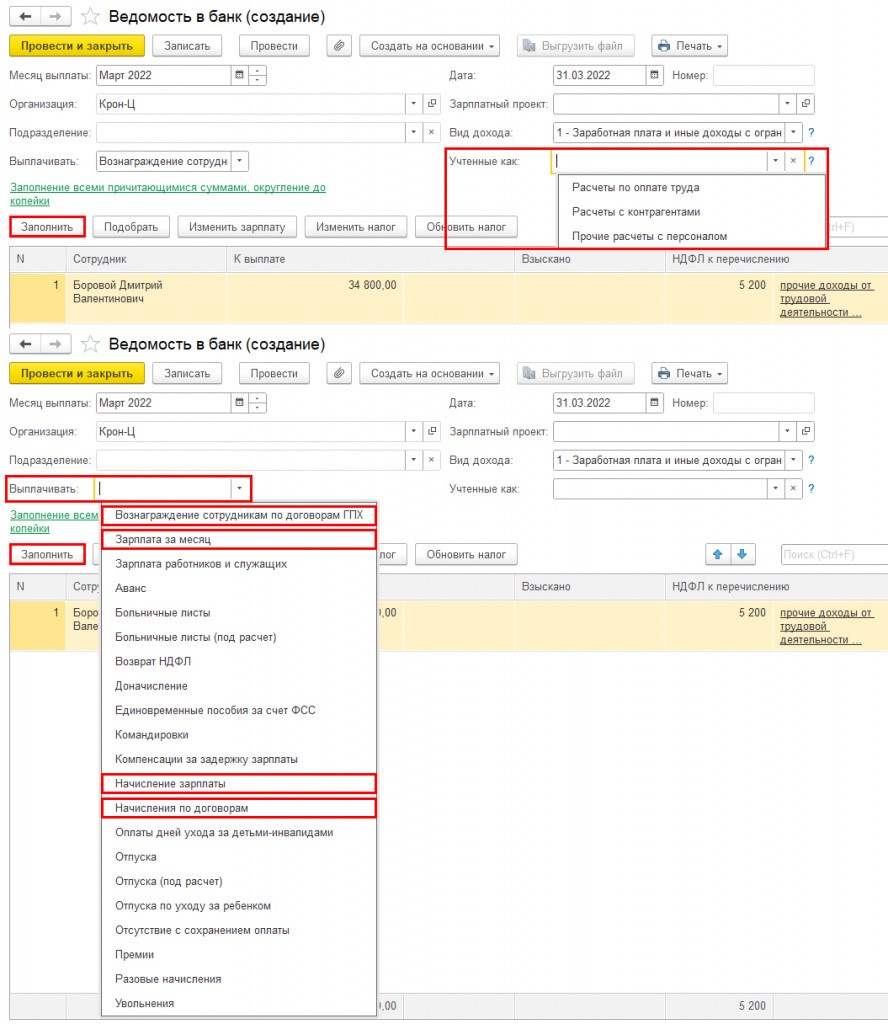Clear the Учтенные как field in the upper form
Viewport: 888px width, 1024px height.
(792, 161)
